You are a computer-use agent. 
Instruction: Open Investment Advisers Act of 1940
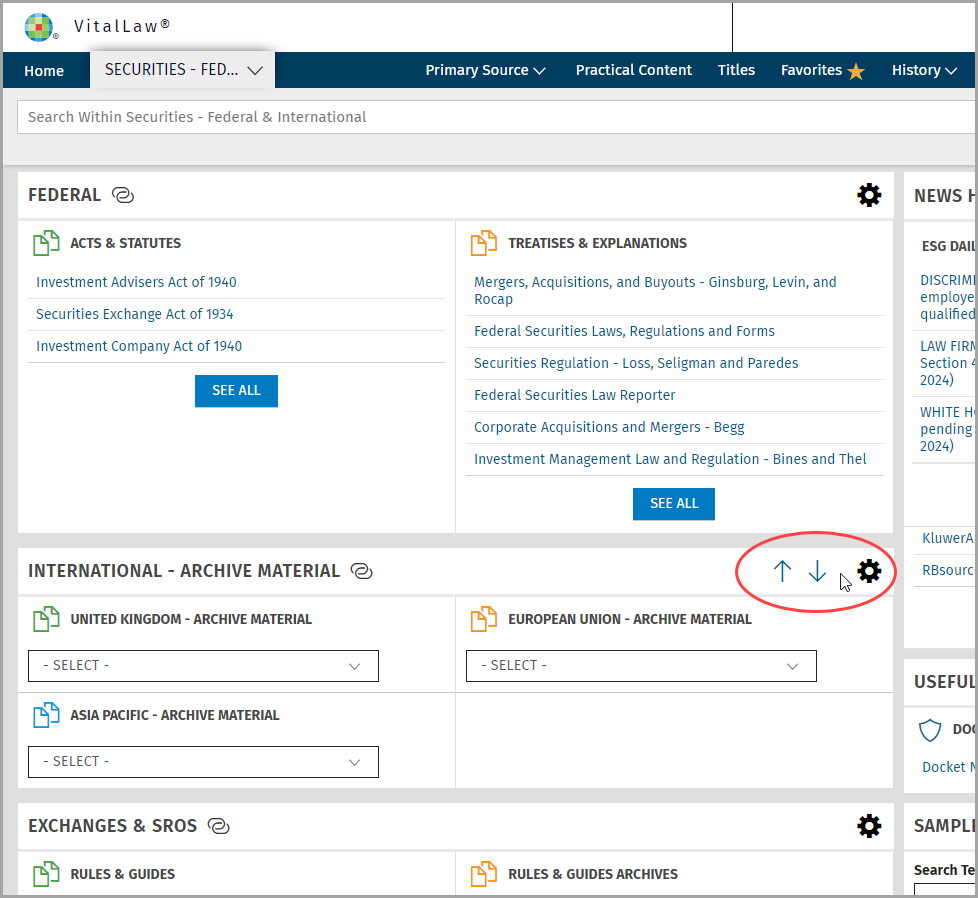pos(136,282)
